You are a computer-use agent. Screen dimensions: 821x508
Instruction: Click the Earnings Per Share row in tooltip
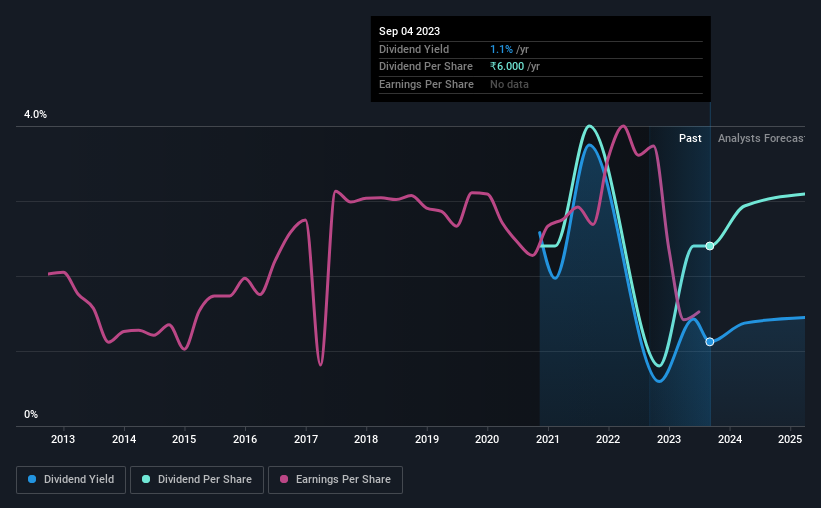point(540,84)
